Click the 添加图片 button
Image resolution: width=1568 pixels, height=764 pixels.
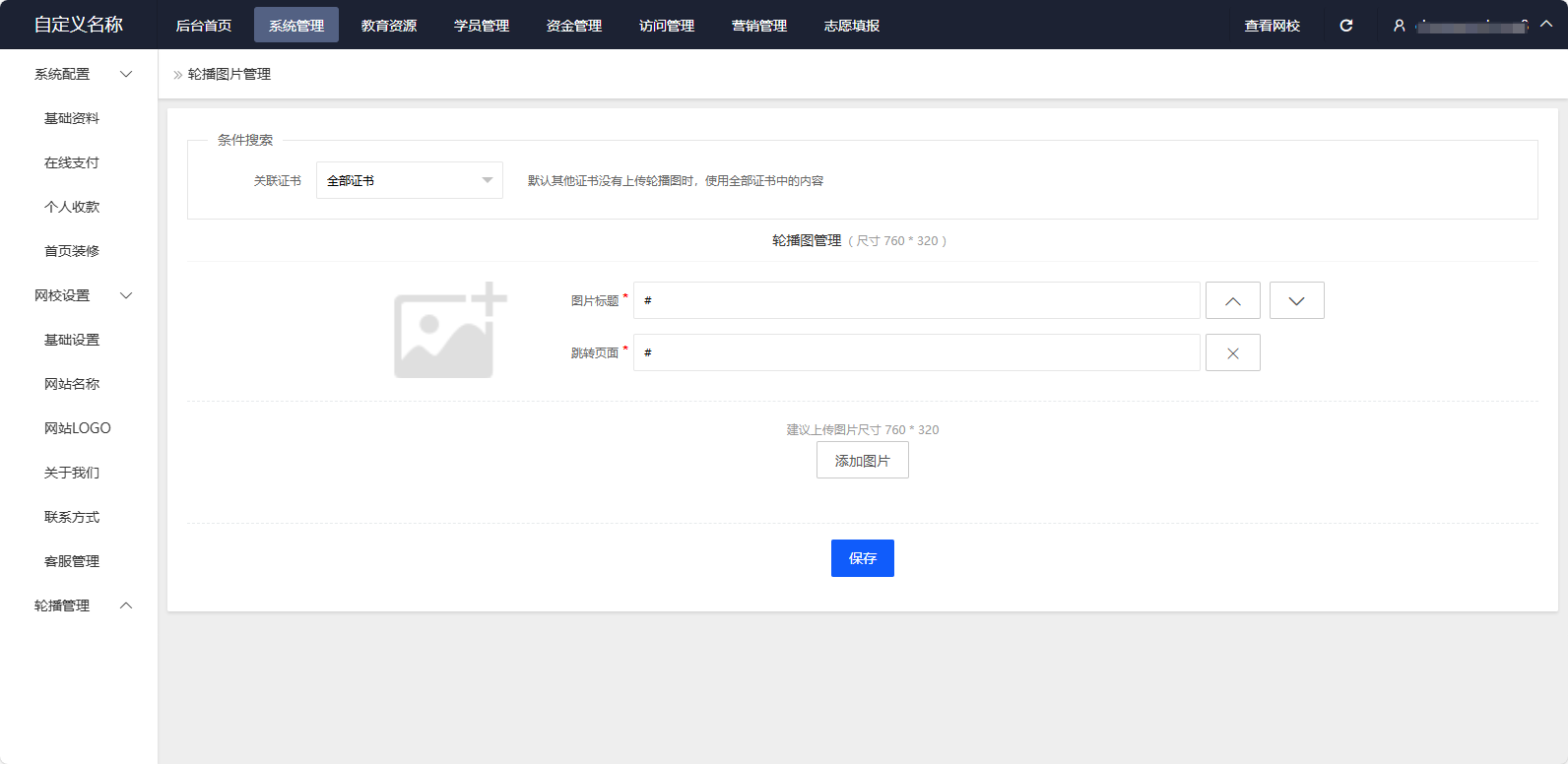pos(863,460)
